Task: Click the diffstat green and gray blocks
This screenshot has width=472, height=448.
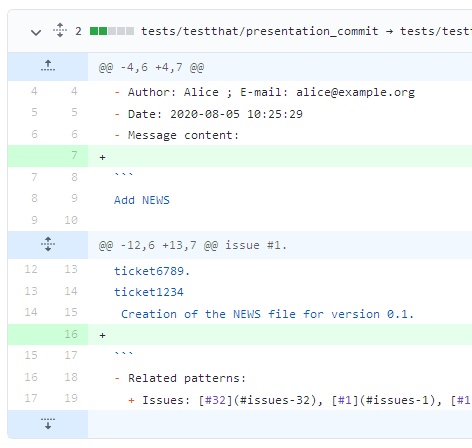Action: (x=112, y=31)
